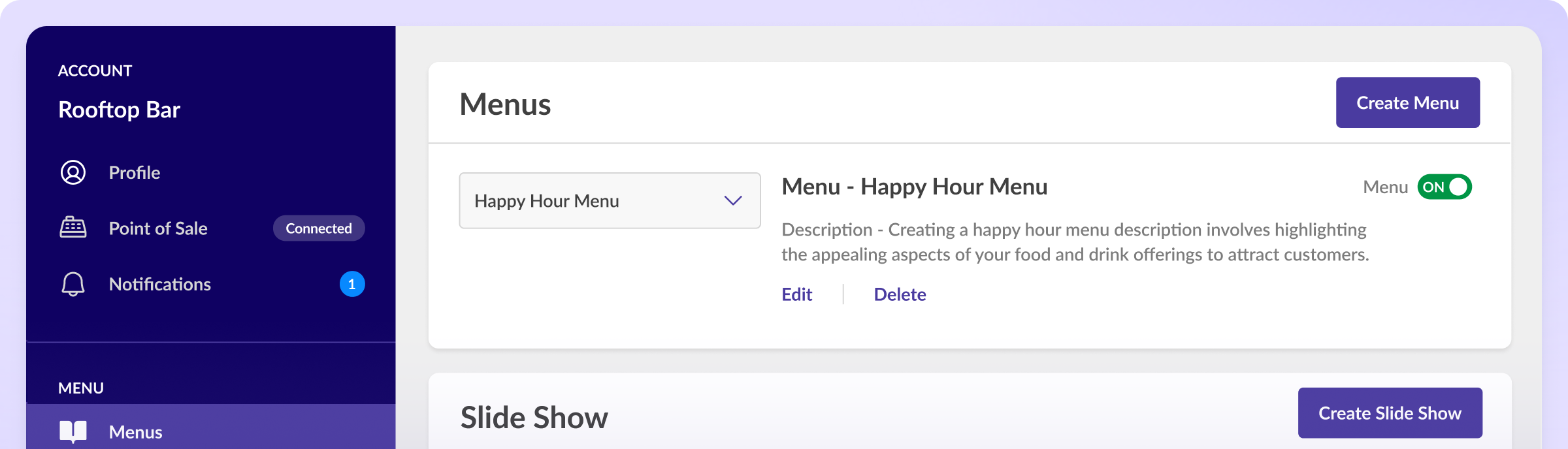This screenshot has width=1568, height=449.
Task: Click the Menu - Happy Hour Menu heading
Action: [x=915, y=187]
